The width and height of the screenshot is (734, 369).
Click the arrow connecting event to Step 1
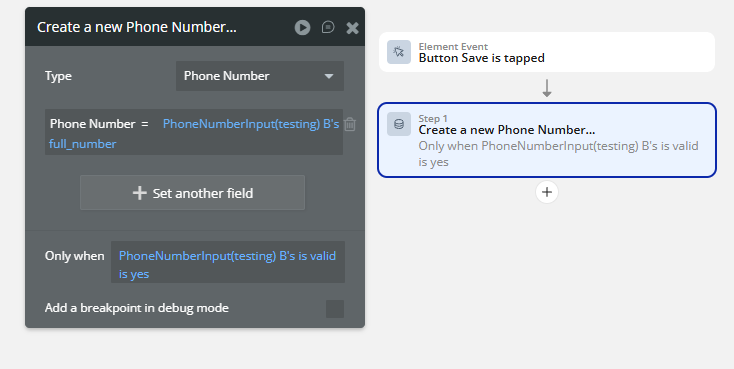547,88
